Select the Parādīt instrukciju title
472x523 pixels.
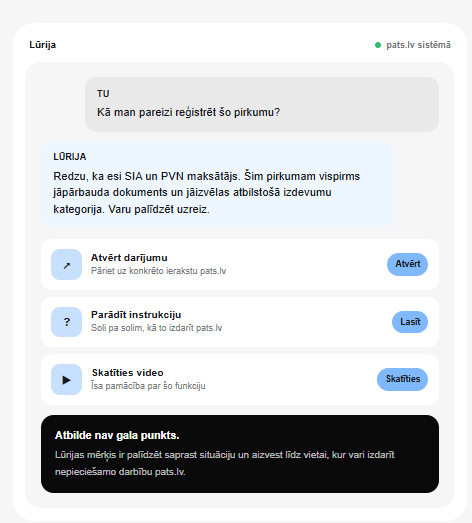(x=136, y=315)
